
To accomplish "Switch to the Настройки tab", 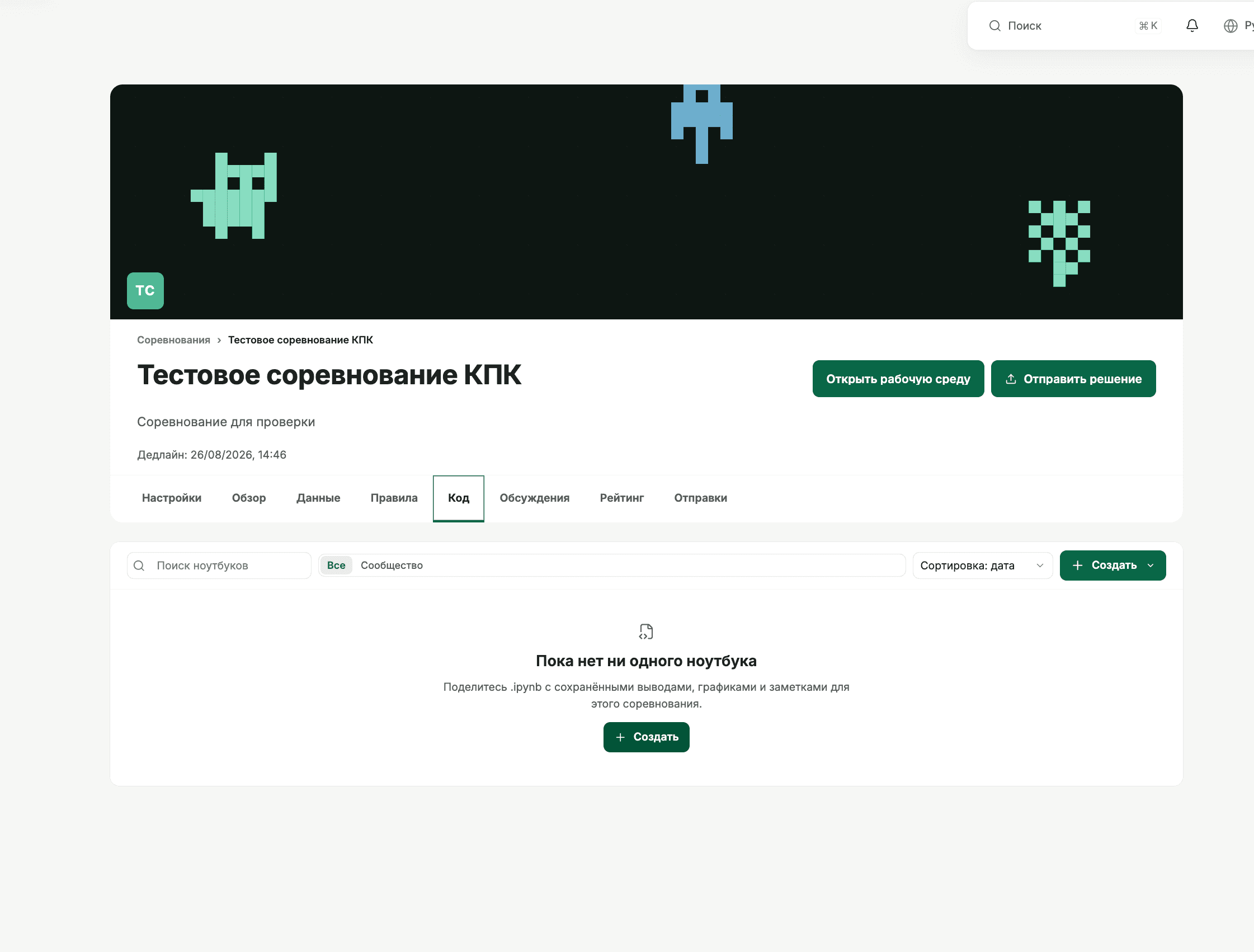I will point(172,498).
